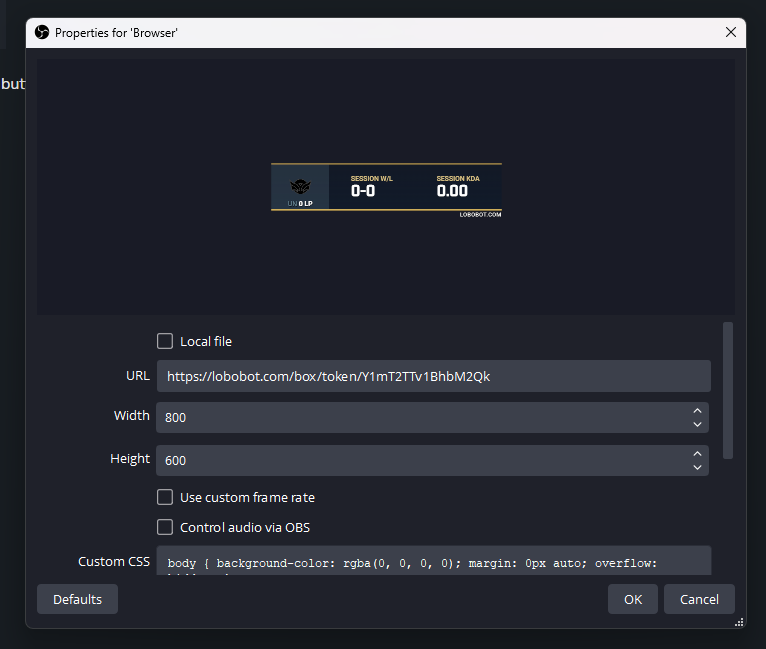Click the properties panel vertical scrollbar

pos(728,390)
